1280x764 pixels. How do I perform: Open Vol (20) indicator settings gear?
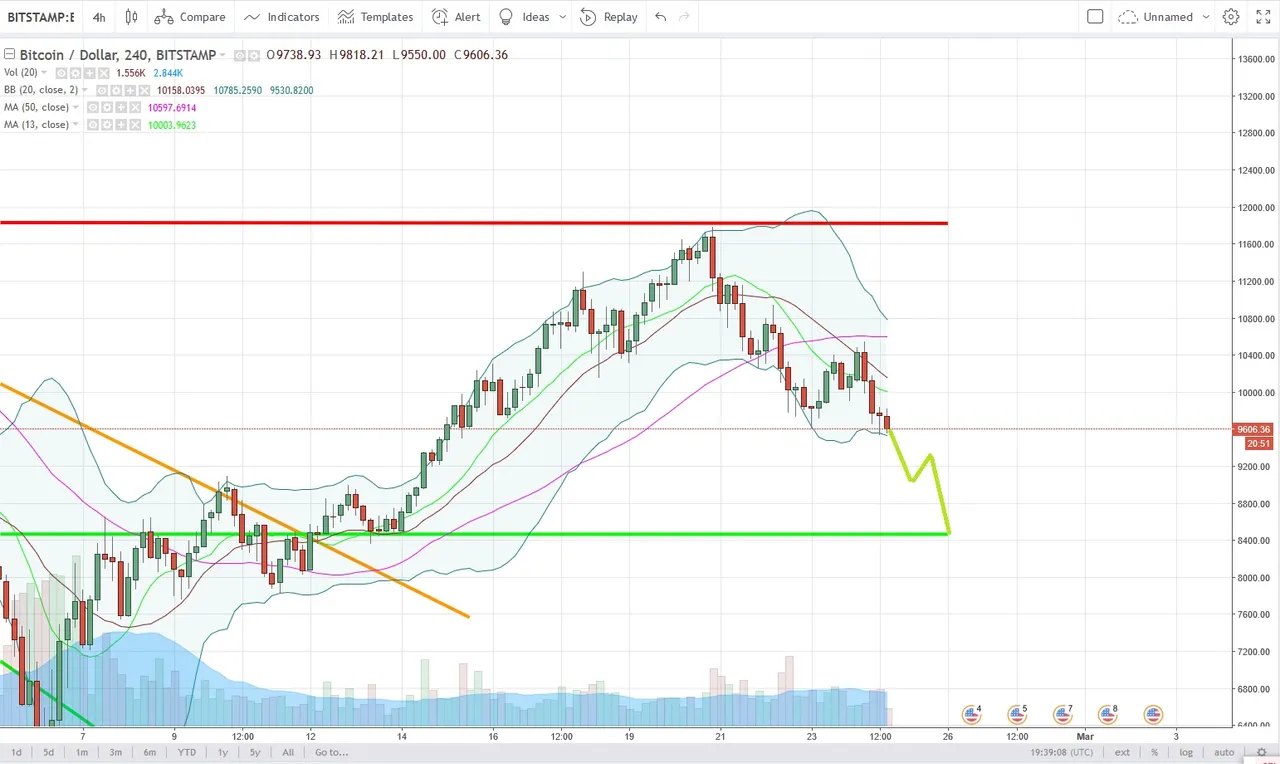point(75,73)
